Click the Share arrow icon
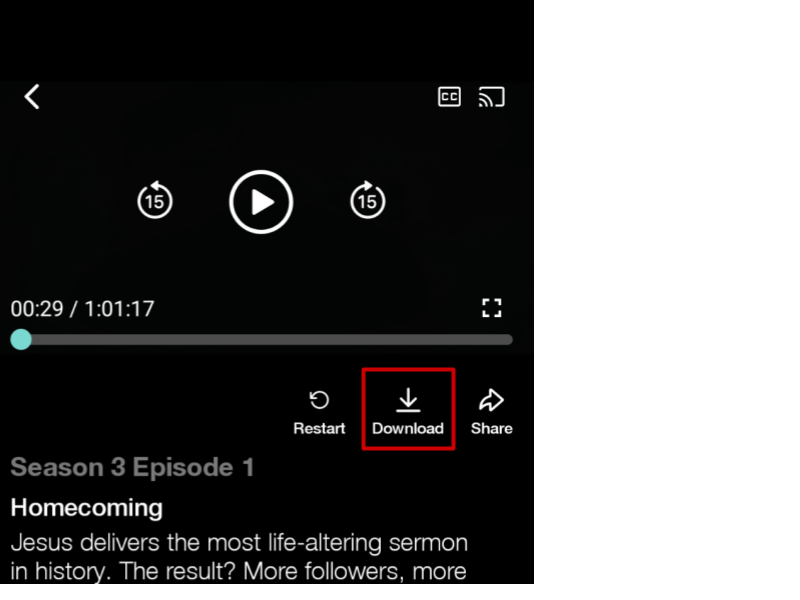 491,399
